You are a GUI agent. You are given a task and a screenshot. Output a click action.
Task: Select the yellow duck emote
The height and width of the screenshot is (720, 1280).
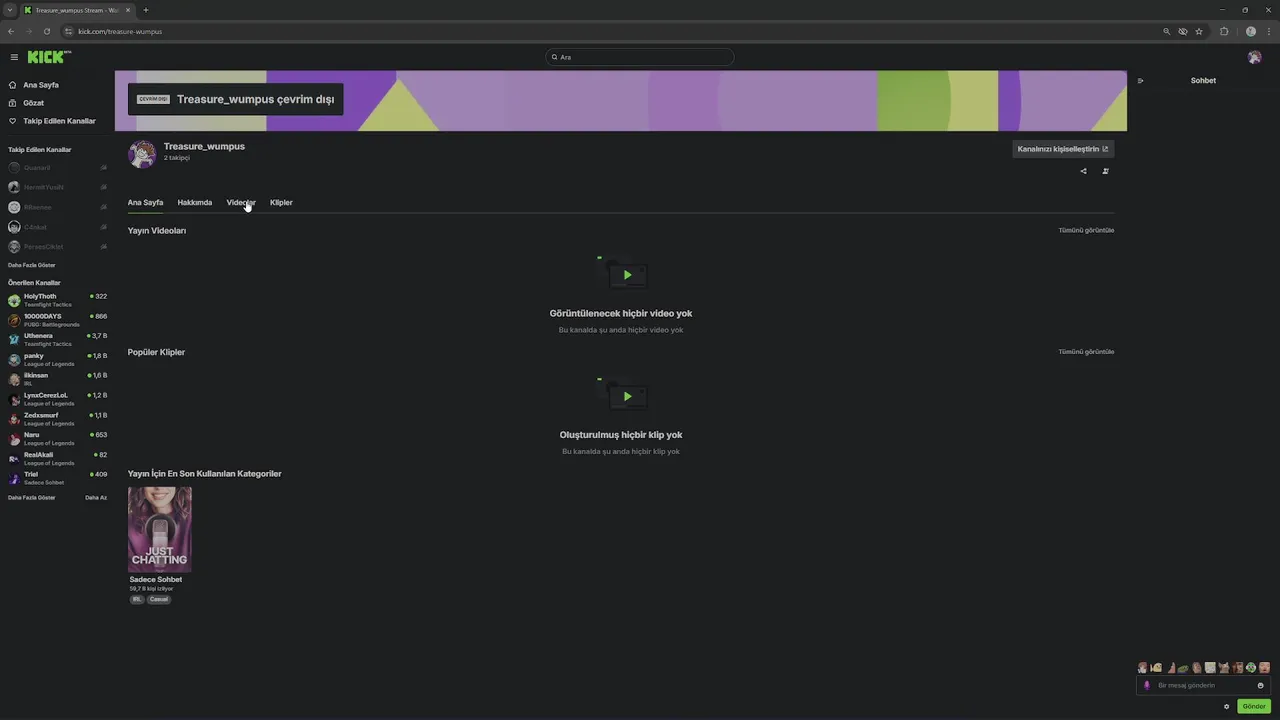1156,668
